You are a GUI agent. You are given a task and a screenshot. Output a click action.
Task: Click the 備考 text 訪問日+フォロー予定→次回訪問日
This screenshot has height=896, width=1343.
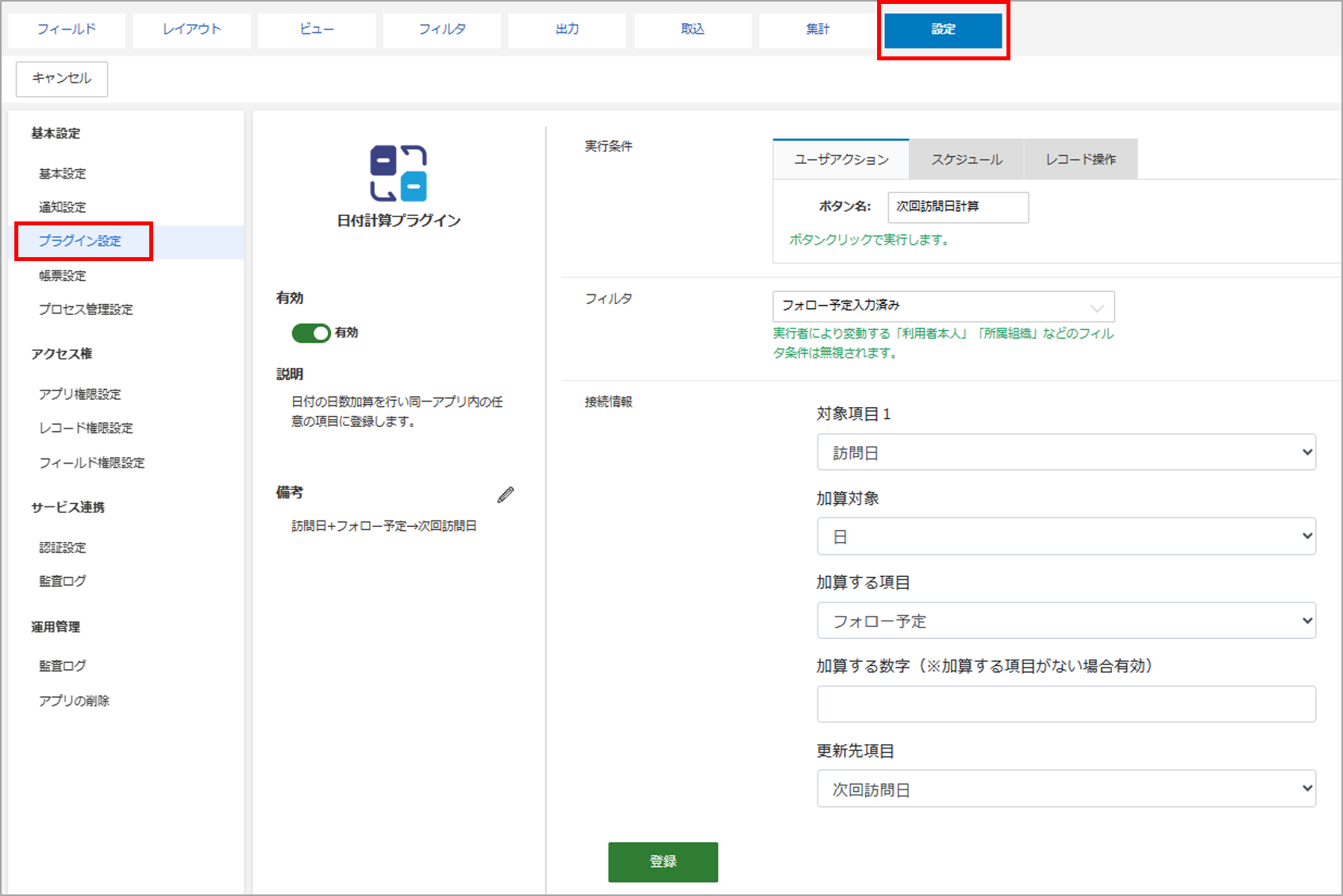click(384, 526)
